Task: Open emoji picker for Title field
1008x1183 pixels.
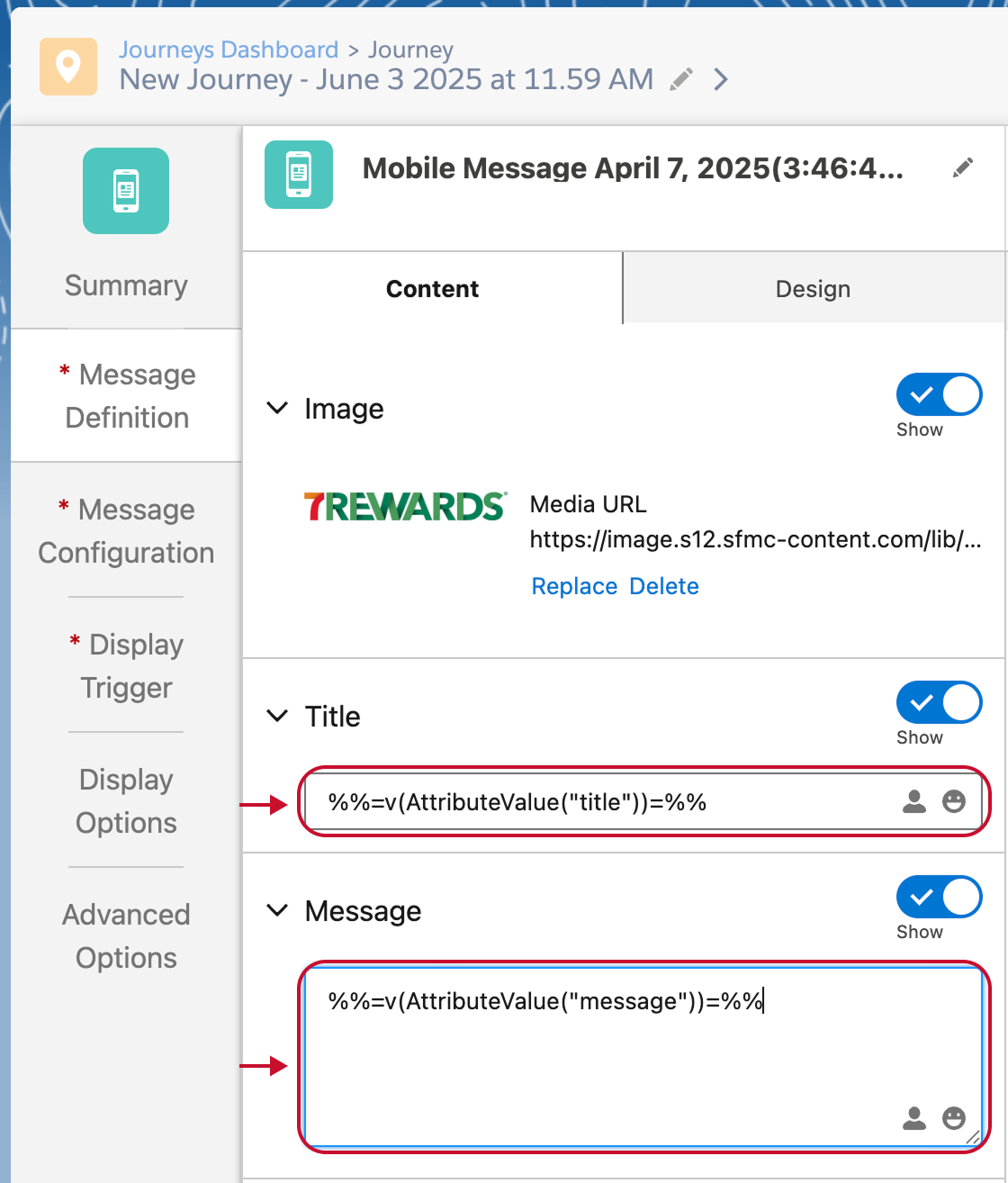Action: [x=954, y=801]
